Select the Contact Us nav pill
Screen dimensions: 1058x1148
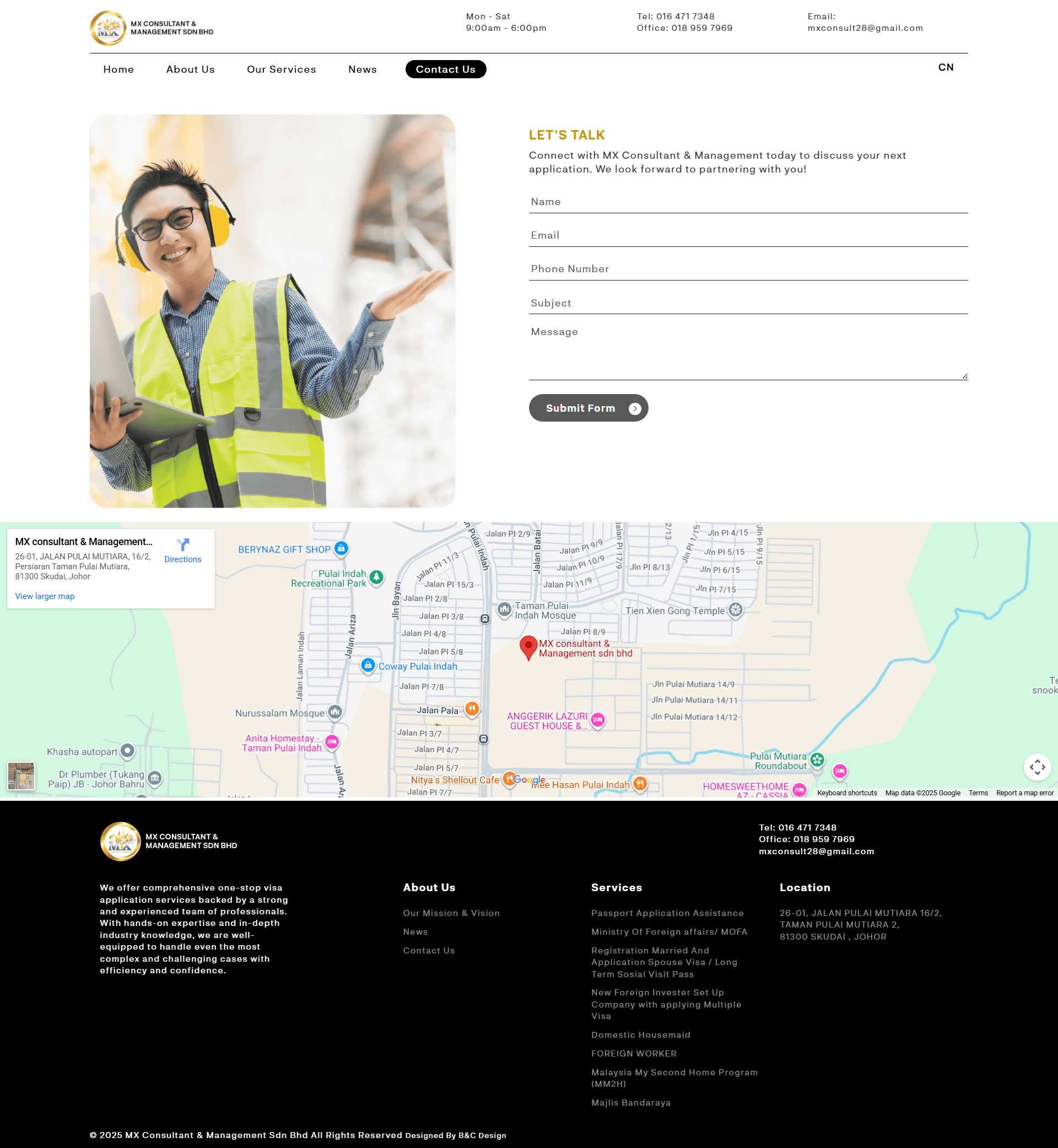445,69
